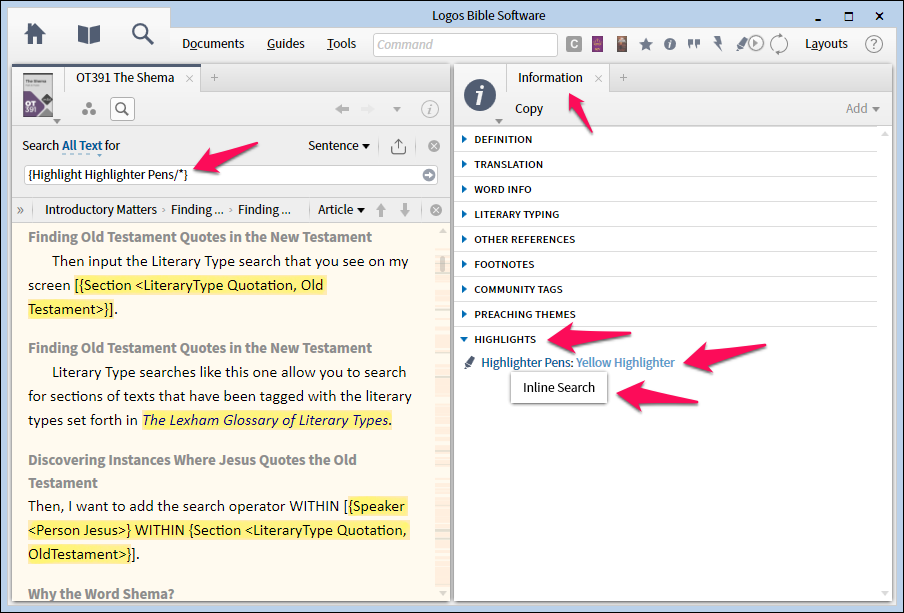Click the All Text search scope link
Screen dimensions: 904x613
coord(82,146)
